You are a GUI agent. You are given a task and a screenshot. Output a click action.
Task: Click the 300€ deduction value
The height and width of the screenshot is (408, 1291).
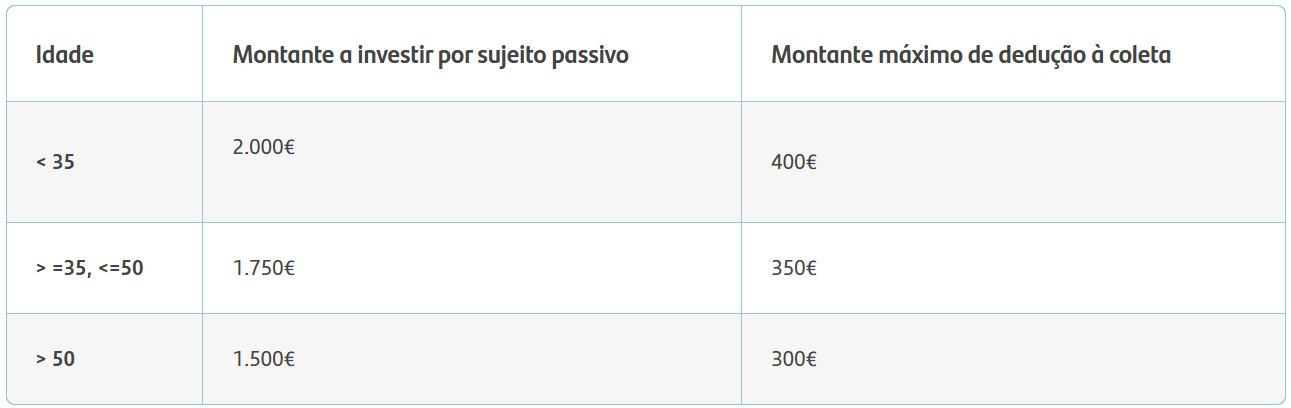794,358
